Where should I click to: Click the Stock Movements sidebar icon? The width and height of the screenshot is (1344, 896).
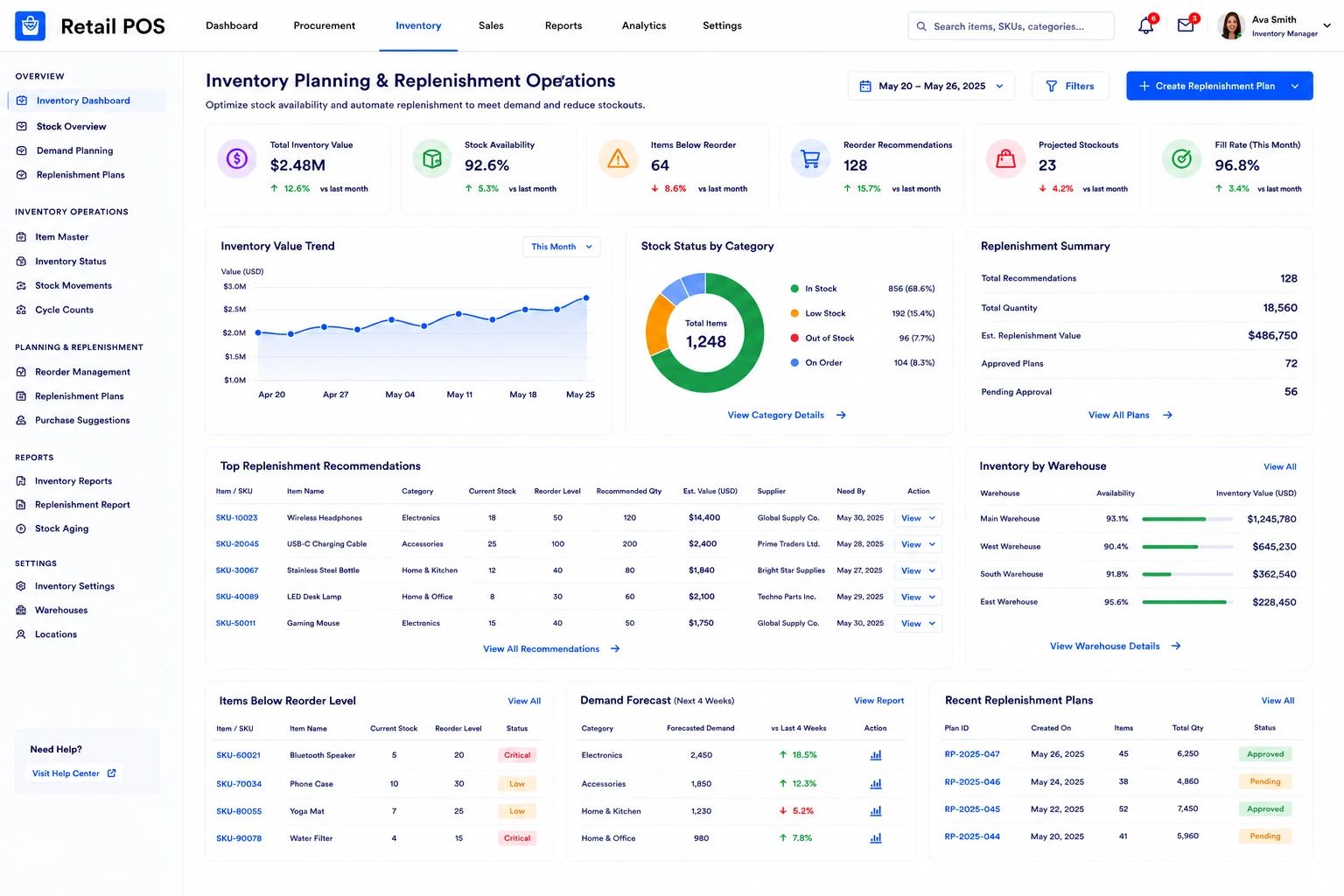tap(22, 286)
